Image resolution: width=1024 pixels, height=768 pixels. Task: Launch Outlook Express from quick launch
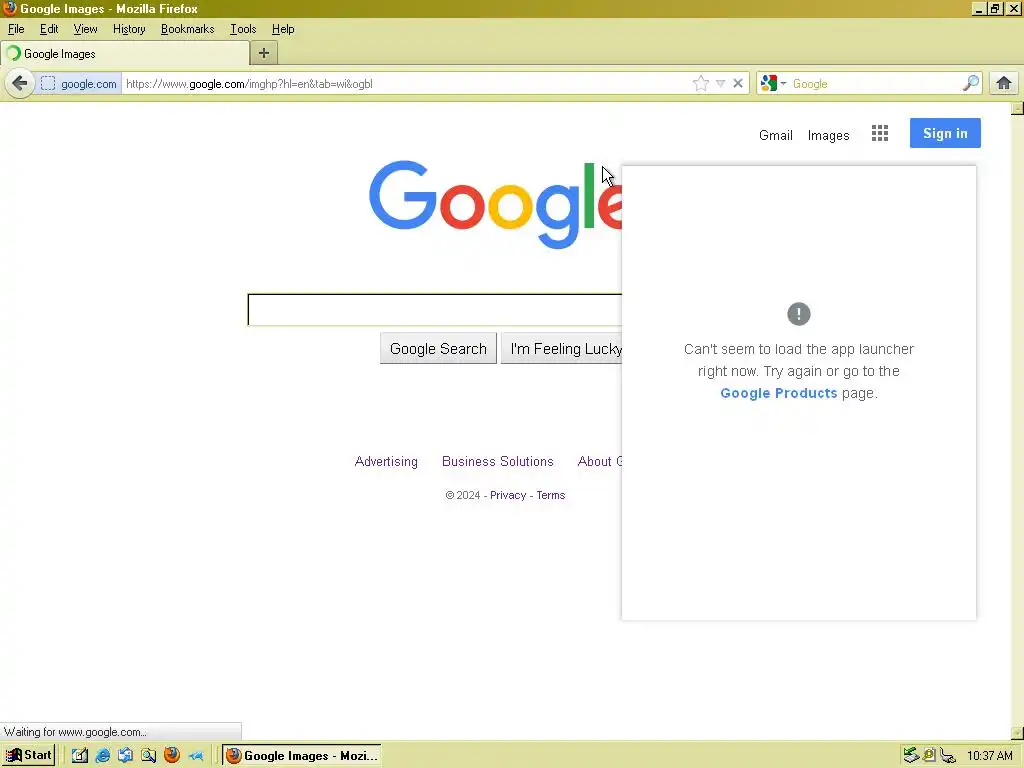click(125, 756)
